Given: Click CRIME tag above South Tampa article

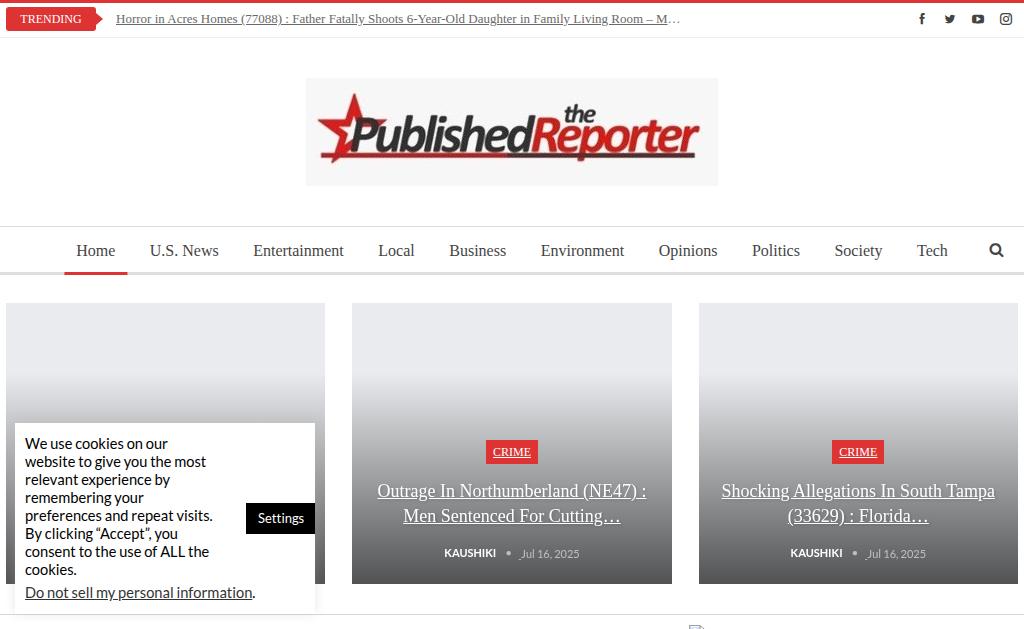Looking at the screenshot, I should [857, 452].
